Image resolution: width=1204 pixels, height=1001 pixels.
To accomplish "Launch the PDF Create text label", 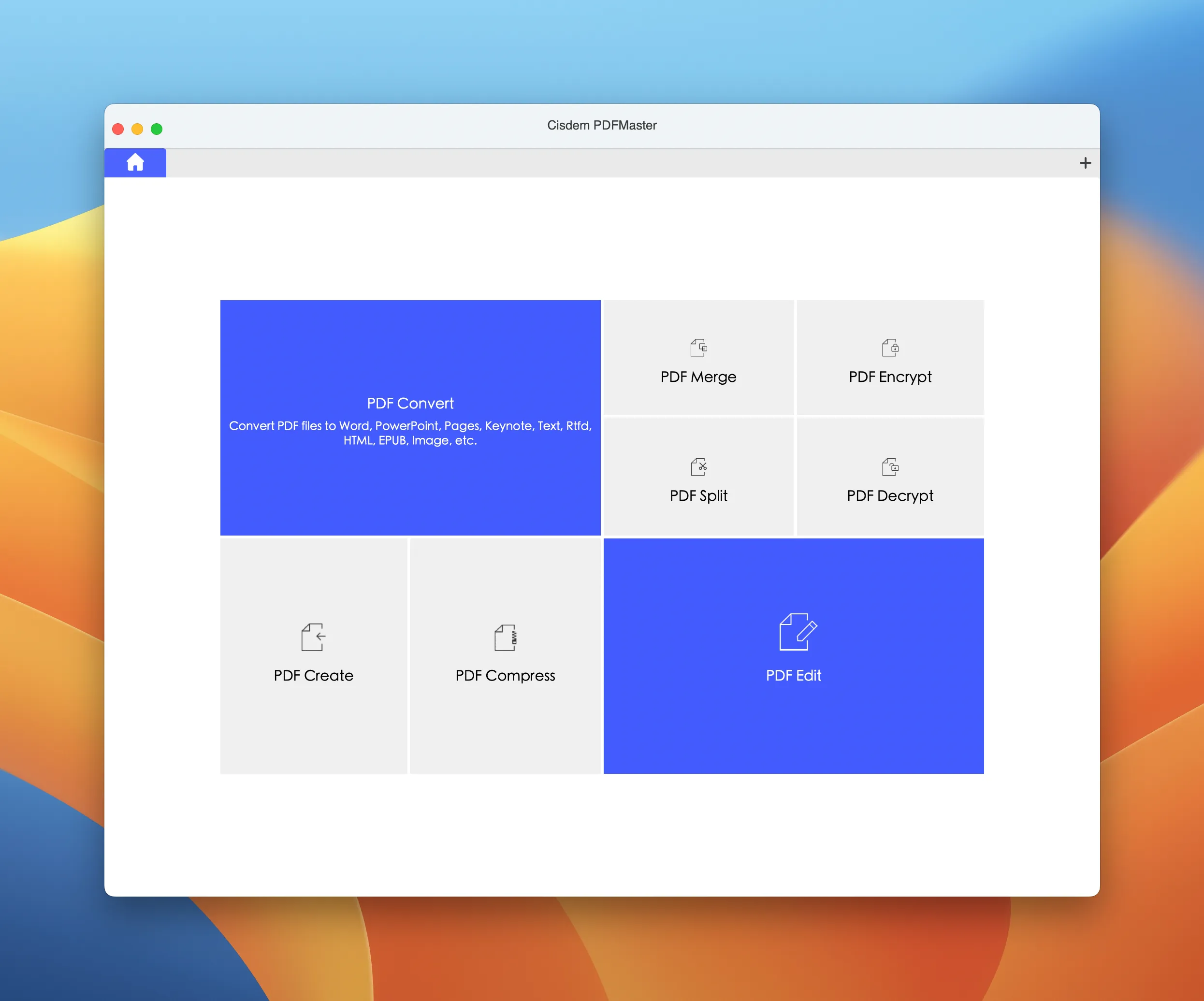I will [x=313, y=675].
